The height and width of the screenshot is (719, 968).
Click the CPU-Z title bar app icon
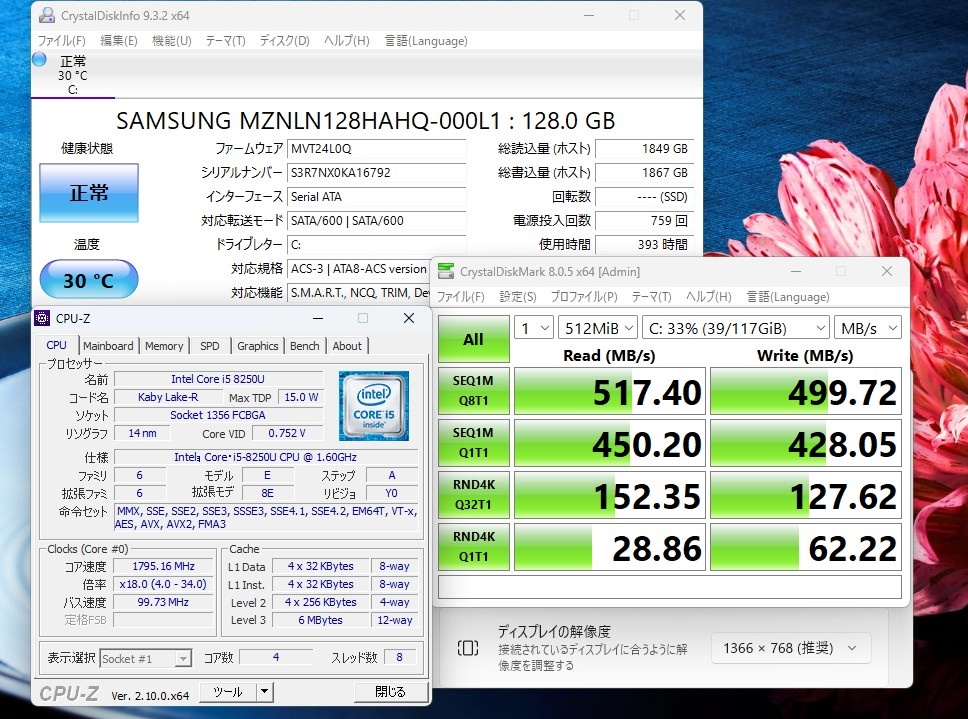[42, 318]
